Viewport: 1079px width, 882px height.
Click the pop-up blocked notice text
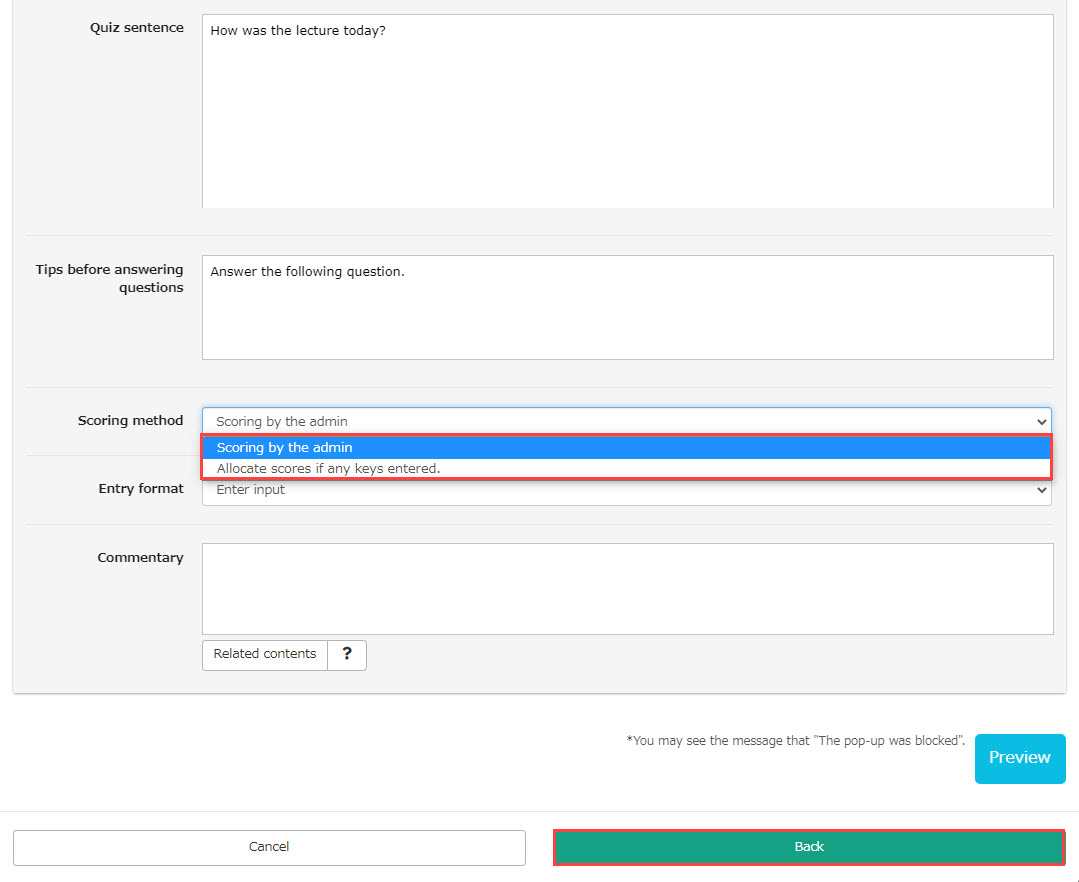795,741
